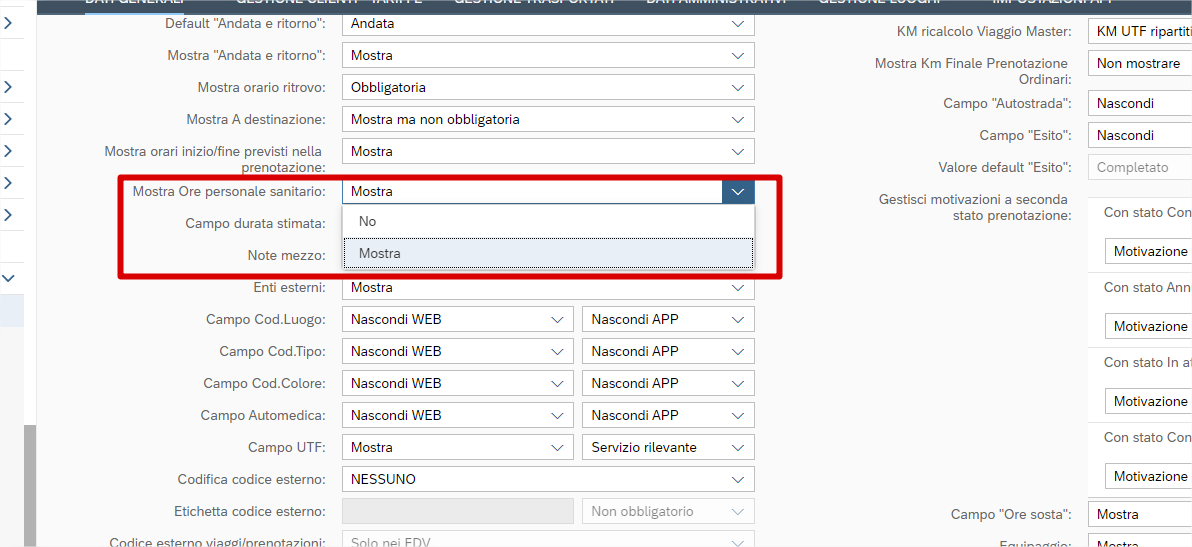Open Campo "Ore sosta" dropdown

1139,514
